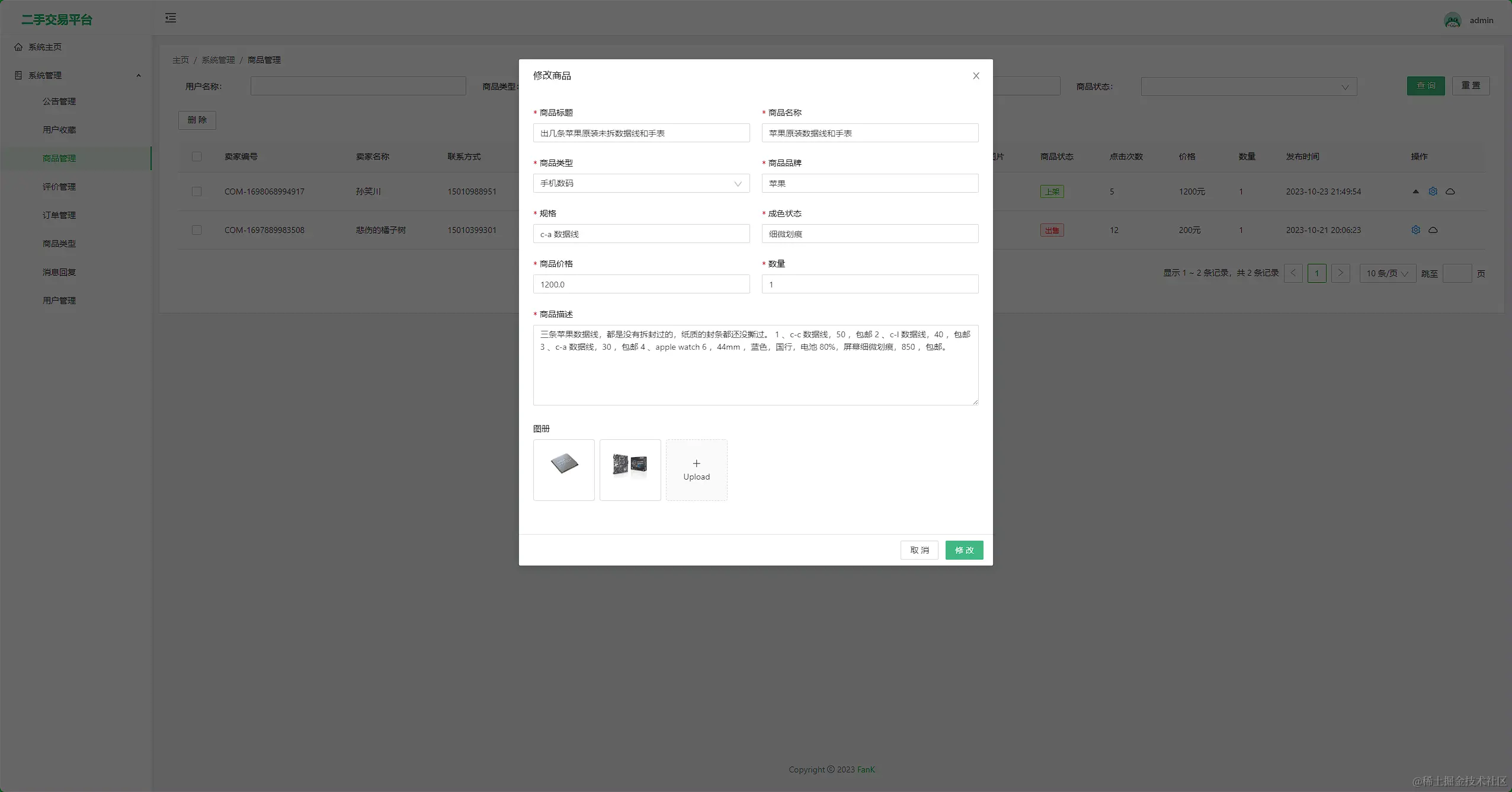
Task: Click the green 修改 submit button
Action: coord(964,550)
